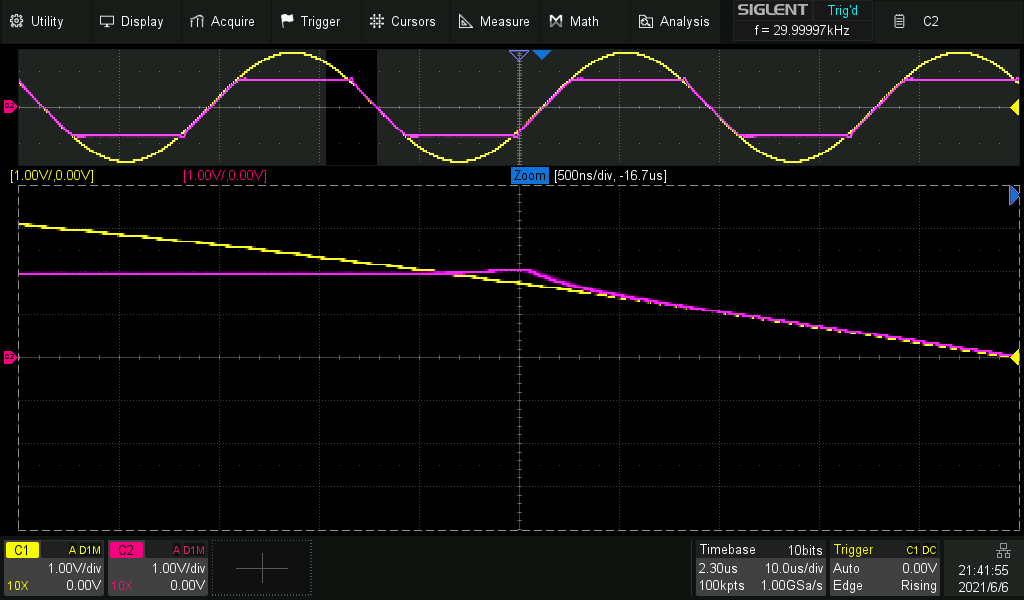
Task: Toggle channel C1 on or off
Action: [20, 549]
